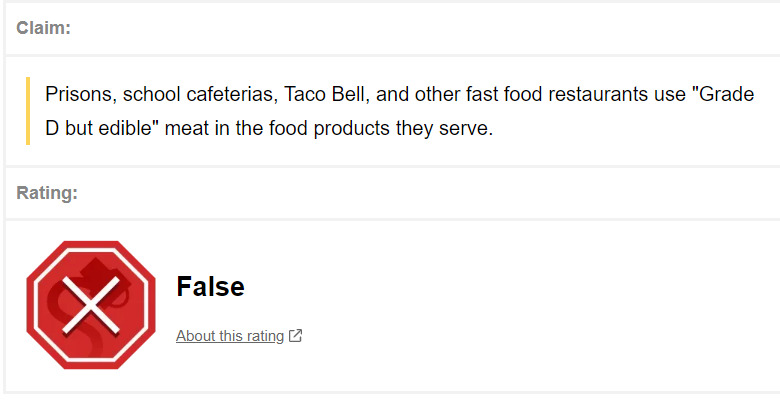The image size is (780, 413).
Task: Click the phrase D but edible
Action: pyautogui.click(x=98, y=128)
